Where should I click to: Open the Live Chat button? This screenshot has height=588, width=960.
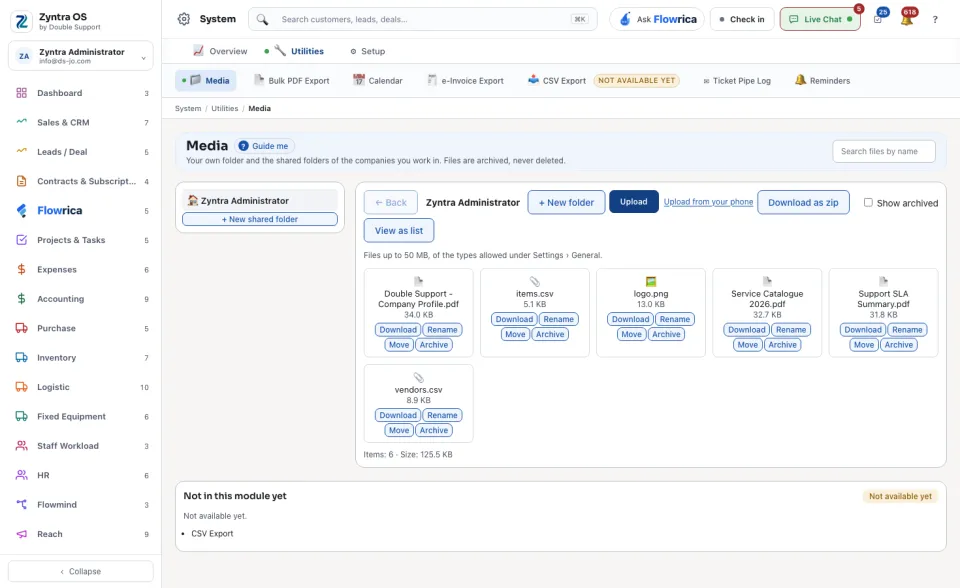[820, 19]
